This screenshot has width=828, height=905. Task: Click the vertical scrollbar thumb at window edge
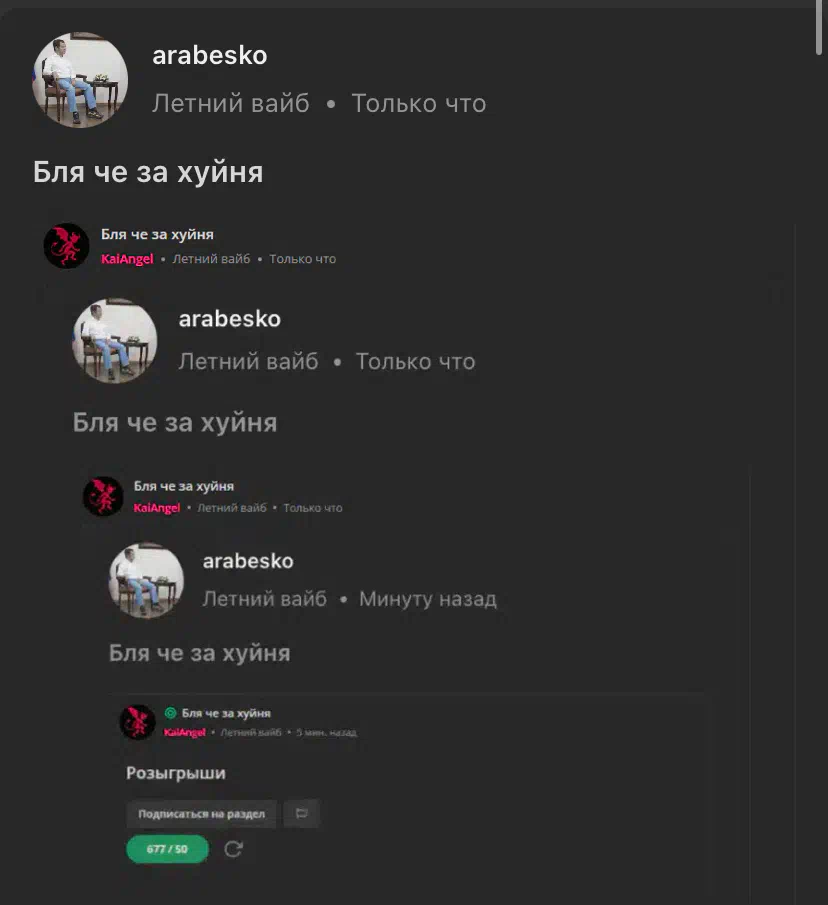819,28
